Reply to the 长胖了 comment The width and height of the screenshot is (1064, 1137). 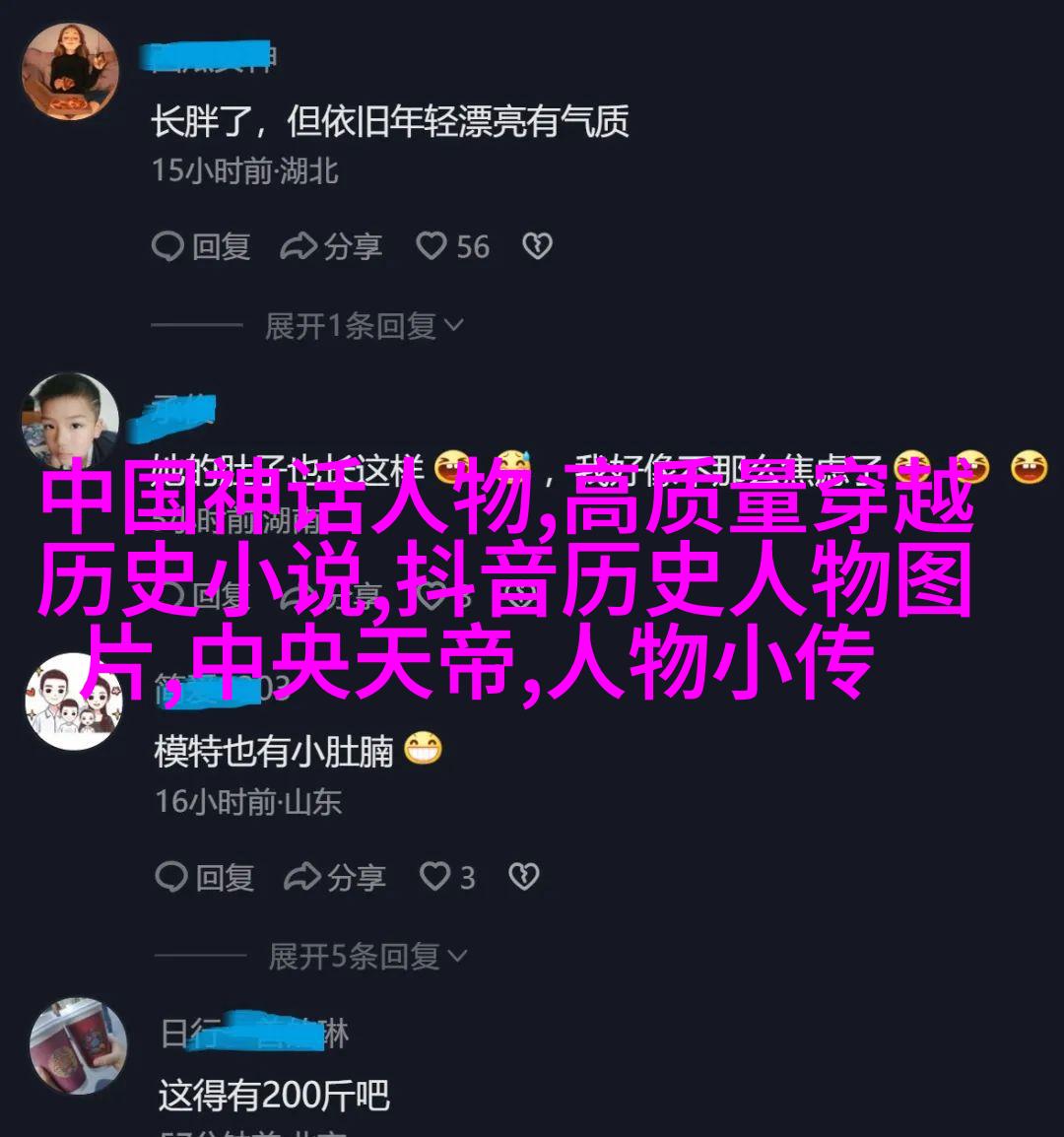[x=201, y=246]
